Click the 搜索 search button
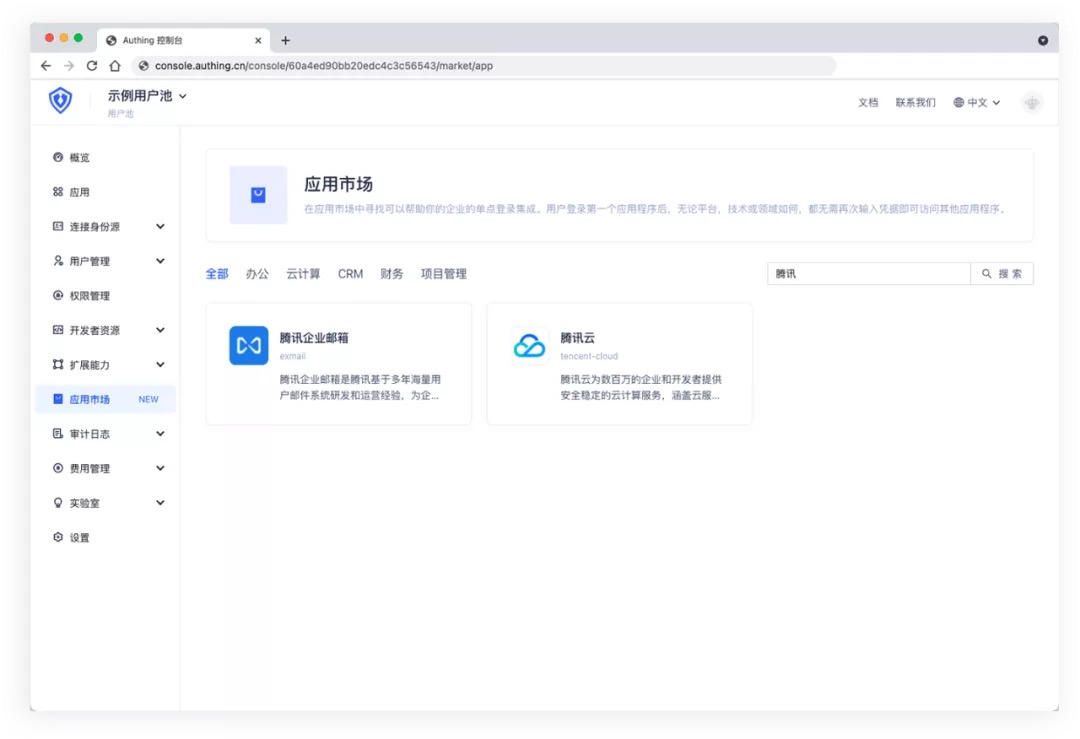This screenshot has width=1080, height=739. click(x=1002, y=273)
